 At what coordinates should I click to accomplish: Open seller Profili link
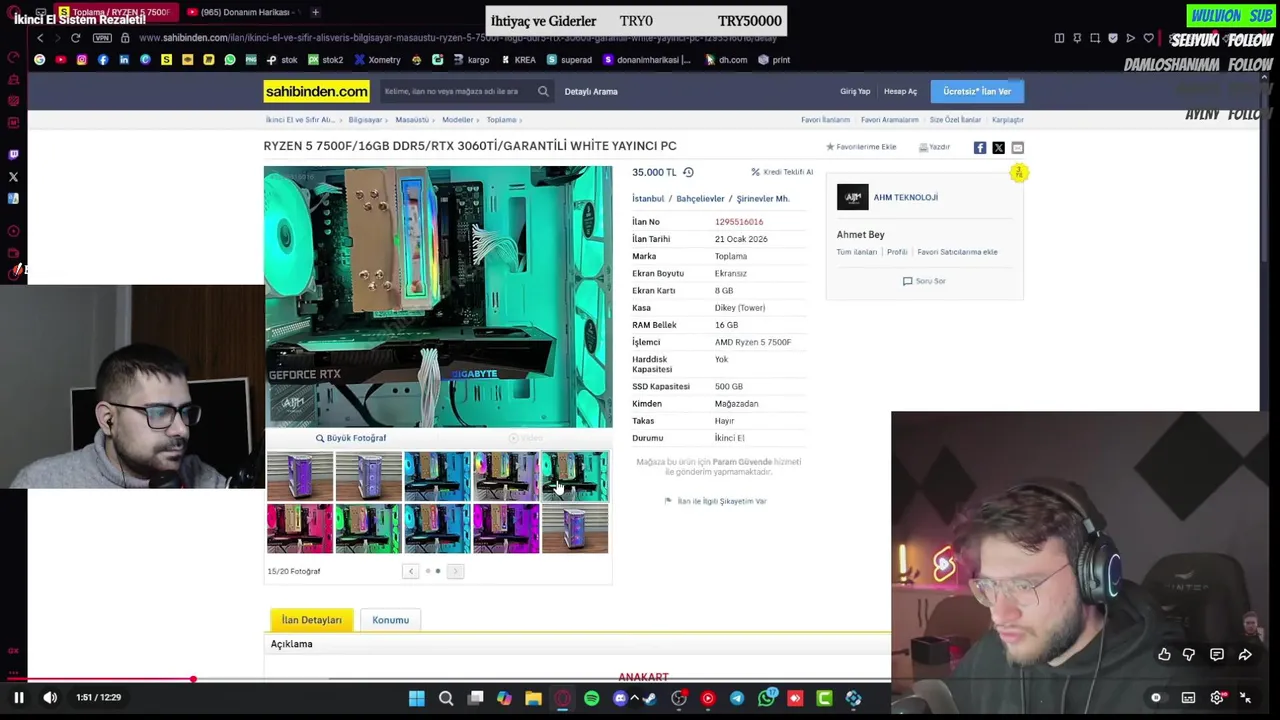pos(897,252)
